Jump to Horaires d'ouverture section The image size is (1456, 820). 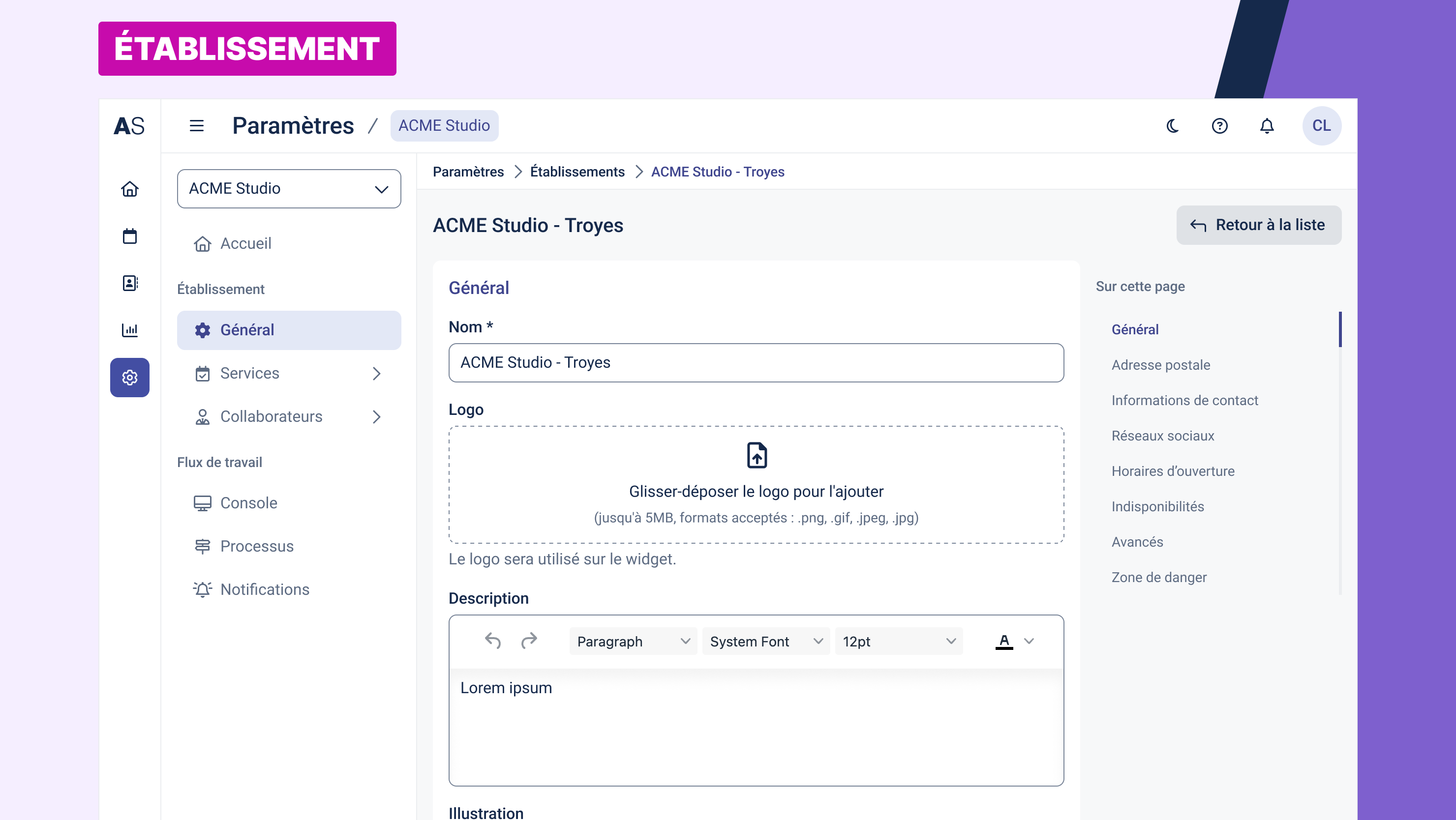[1173, 471]
